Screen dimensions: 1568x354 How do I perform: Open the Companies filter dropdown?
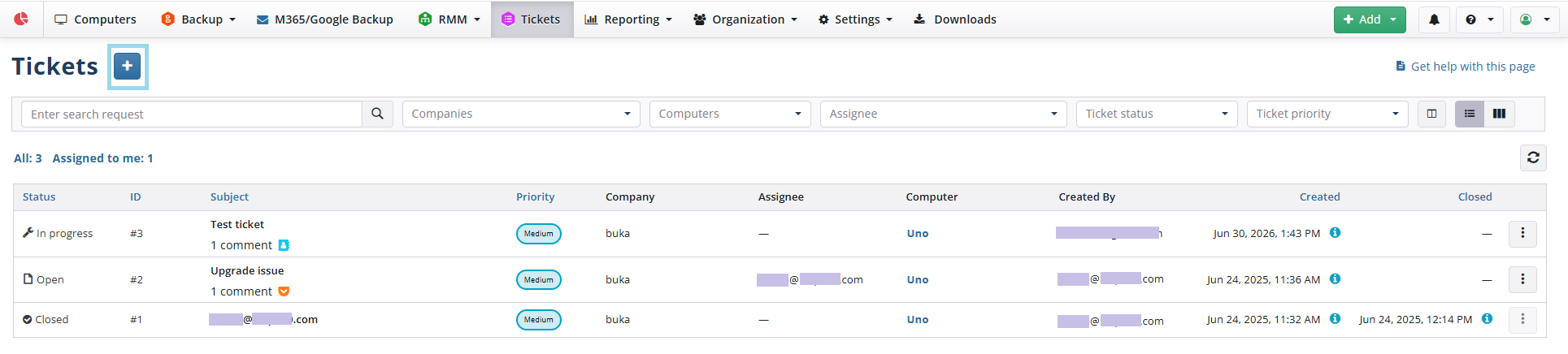pyautogui.click(x=521, y=114)
